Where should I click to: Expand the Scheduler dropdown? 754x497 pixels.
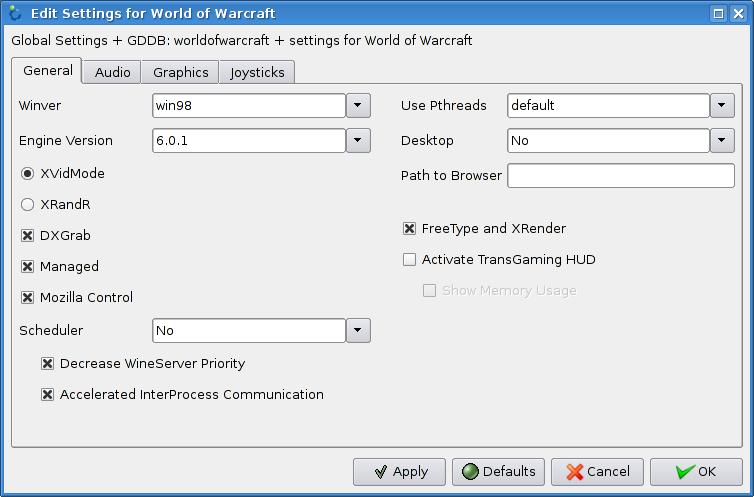coord(358,330)
